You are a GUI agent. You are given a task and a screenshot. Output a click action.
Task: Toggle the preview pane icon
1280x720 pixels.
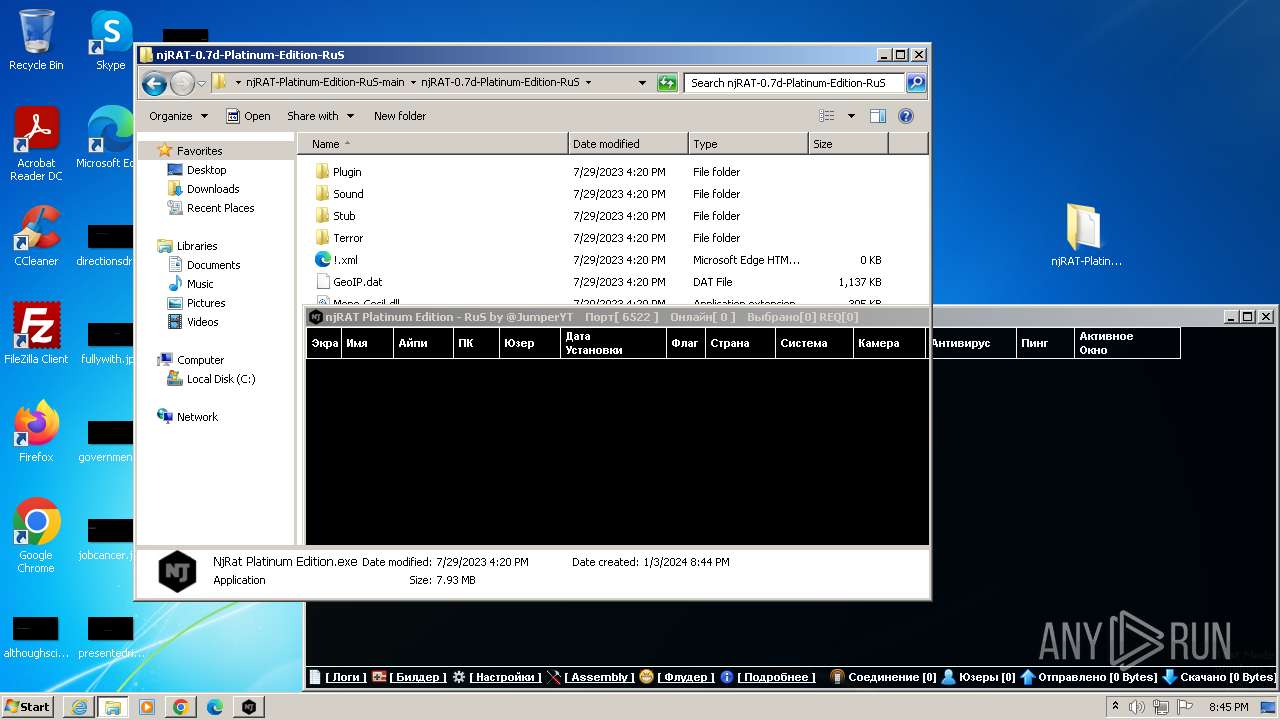(878, 116)
